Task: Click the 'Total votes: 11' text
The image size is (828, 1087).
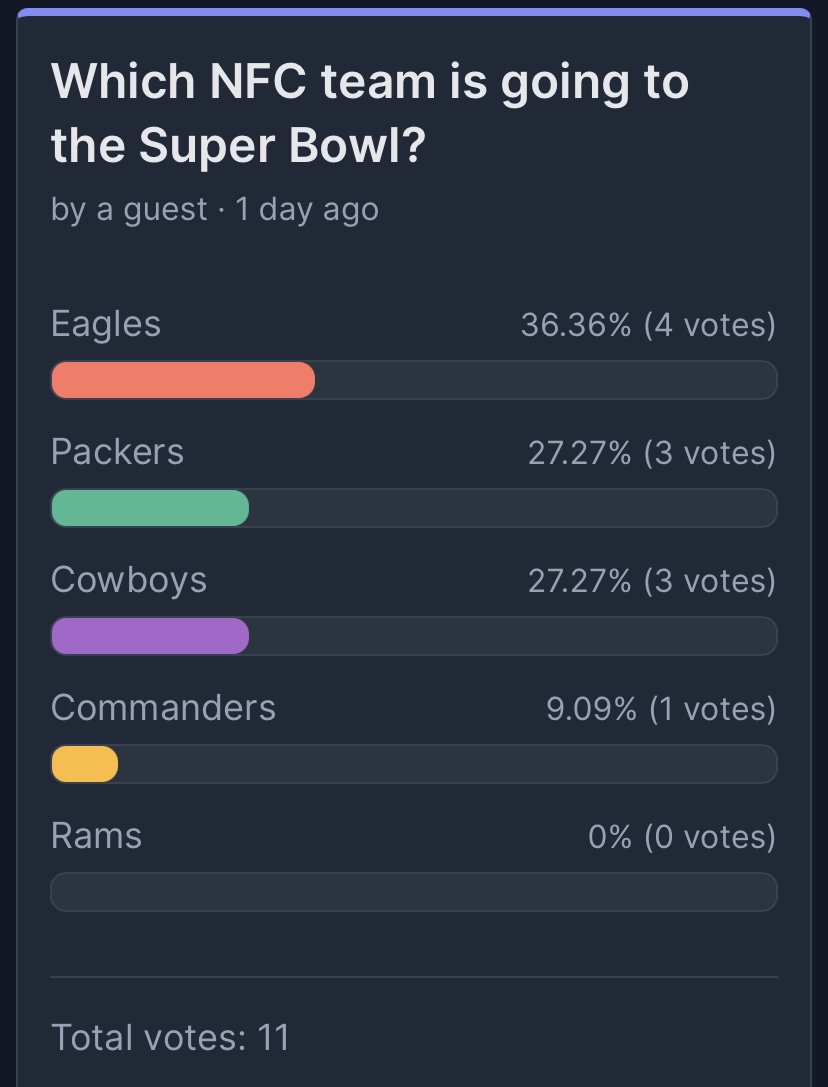Action: (x=171, y=1037)
